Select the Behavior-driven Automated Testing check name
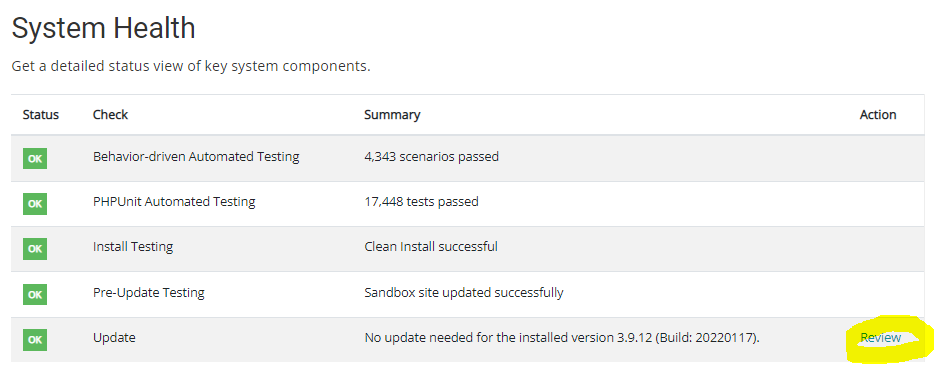 196,157
